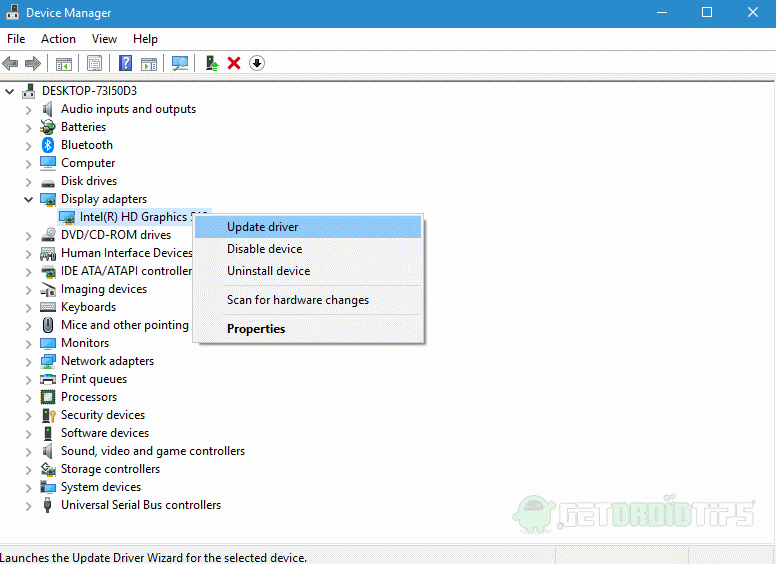Expand the Network adapters chevron
The height and width of the screenshot is (564, 776).
(28, 362)
